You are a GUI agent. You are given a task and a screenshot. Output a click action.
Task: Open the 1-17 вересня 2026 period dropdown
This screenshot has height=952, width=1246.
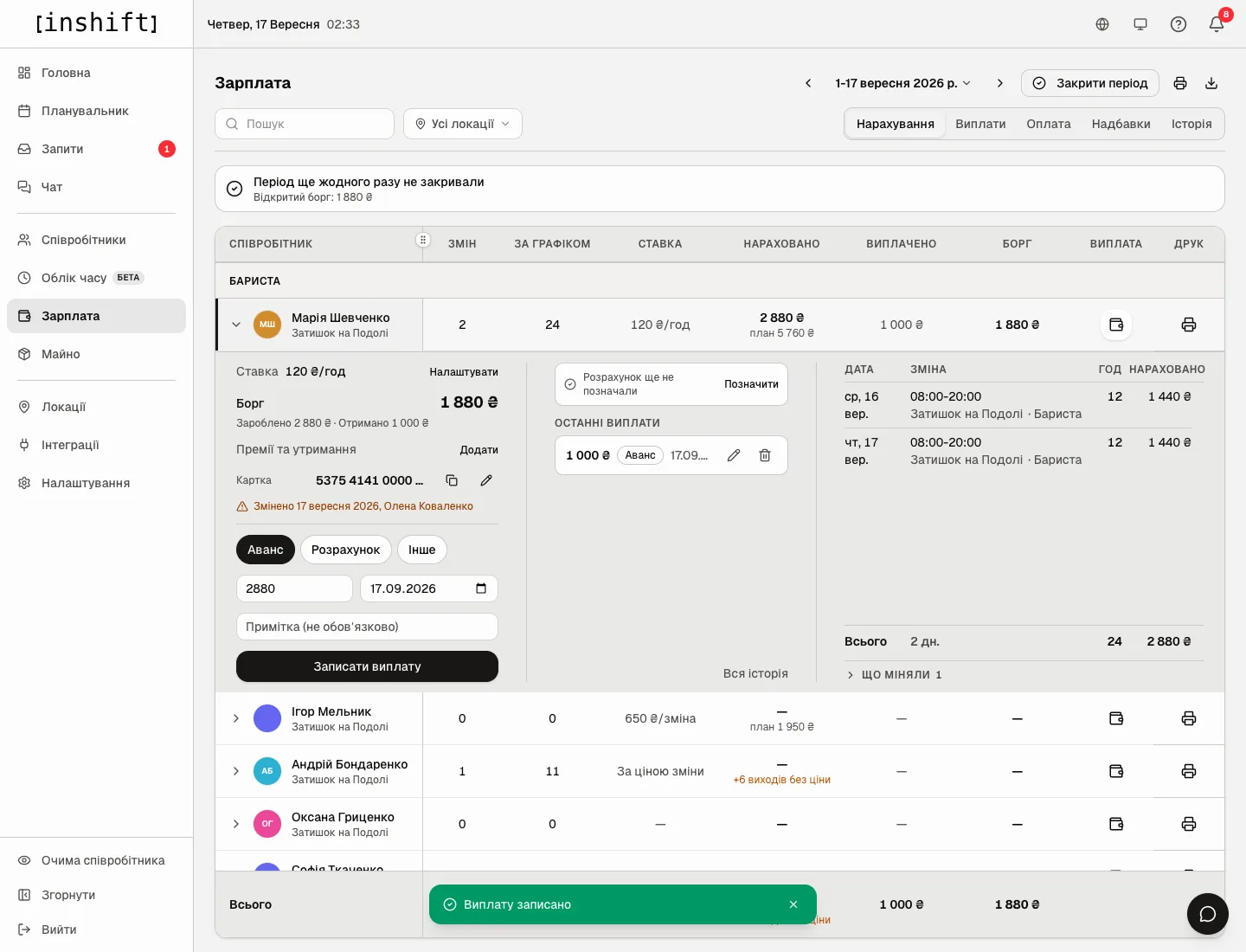[x=902, y=83]
